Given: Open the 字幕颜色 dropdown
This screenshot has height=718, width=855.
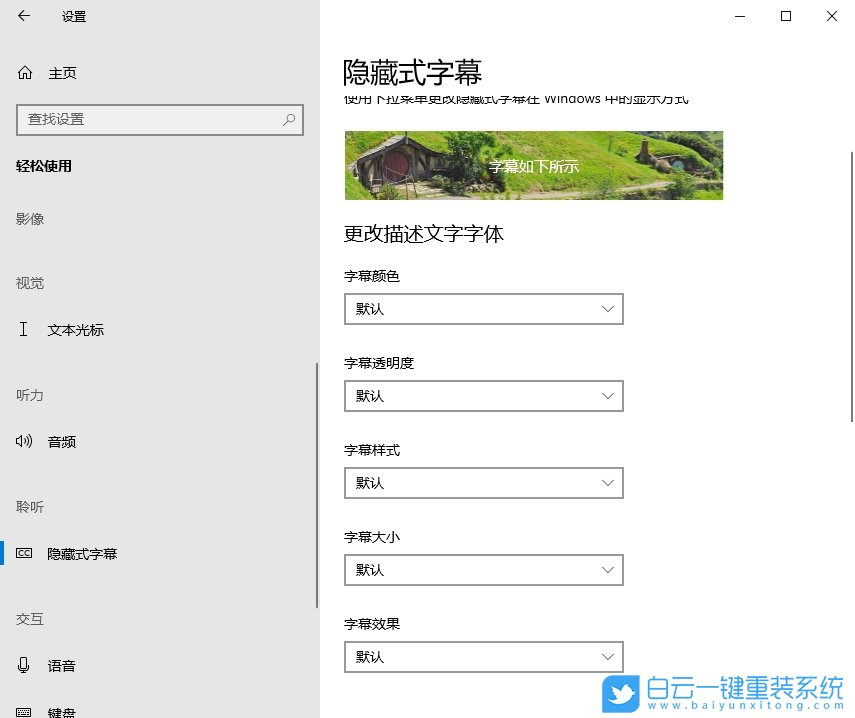Looking at the screenshot, I should click(x=483, y=309).
